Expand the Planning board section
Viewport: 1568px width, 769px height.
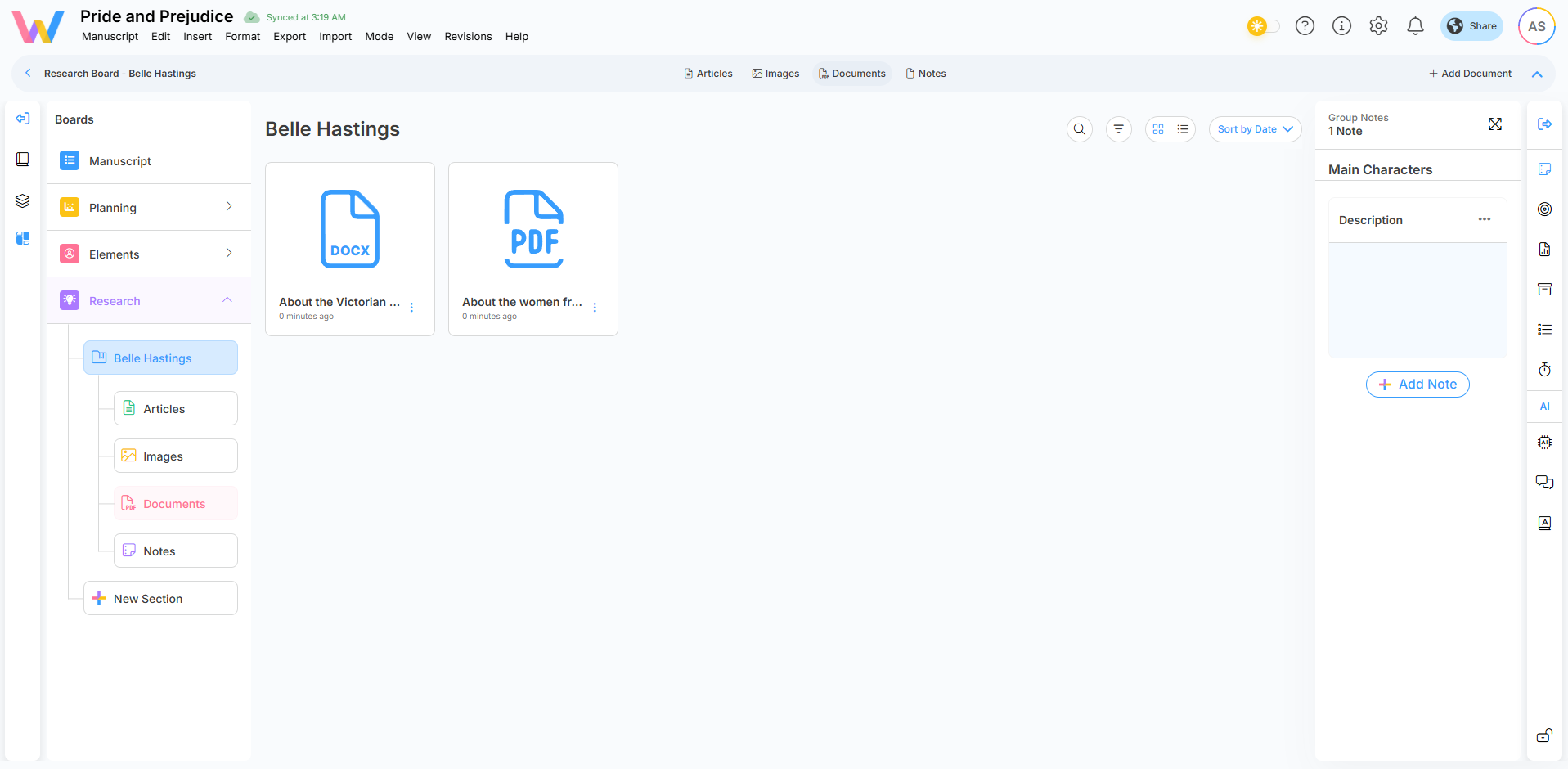click(229, 207)
